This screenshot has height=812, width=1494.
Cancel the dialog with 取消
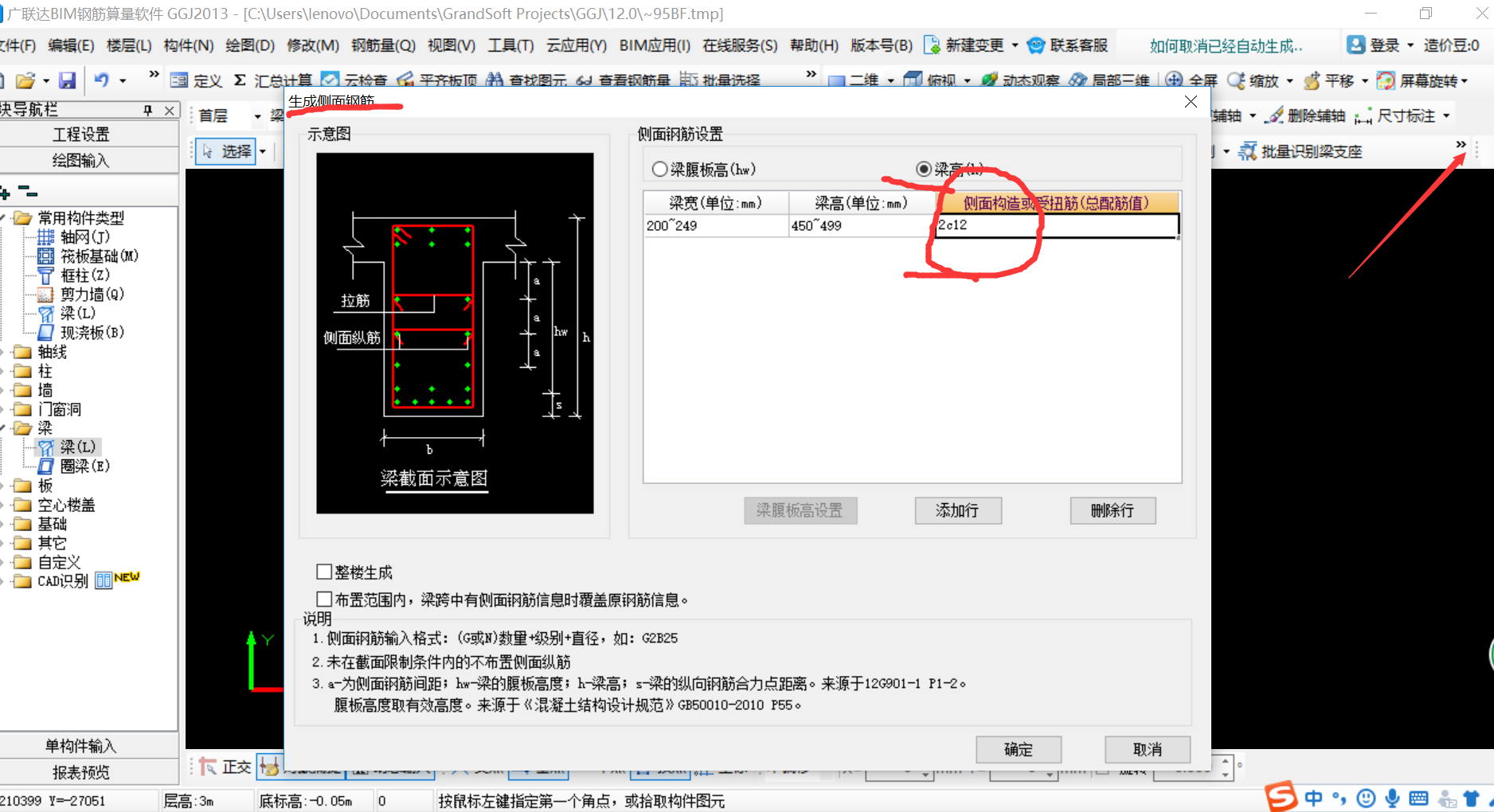pos(1148,749)
